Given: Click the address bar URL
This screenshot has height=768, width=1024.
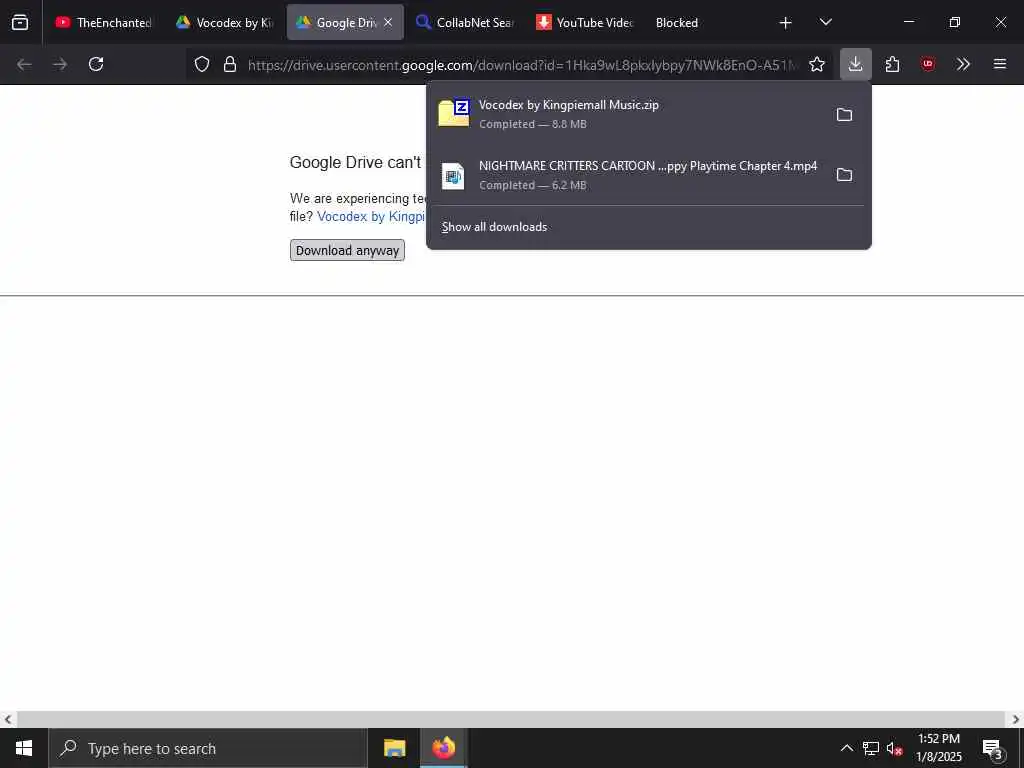Looking at the screenshot, I should point(522,65).
